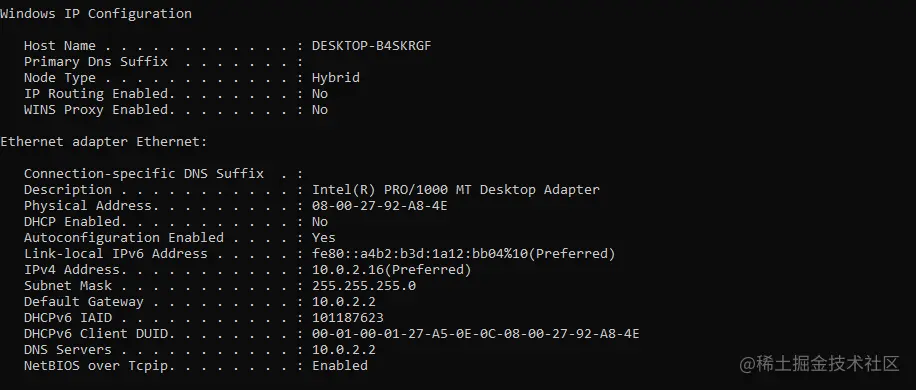Click the Autoconfiguration Enabled value Yes
Screen dimensions: 916x390
click(324, 238)
